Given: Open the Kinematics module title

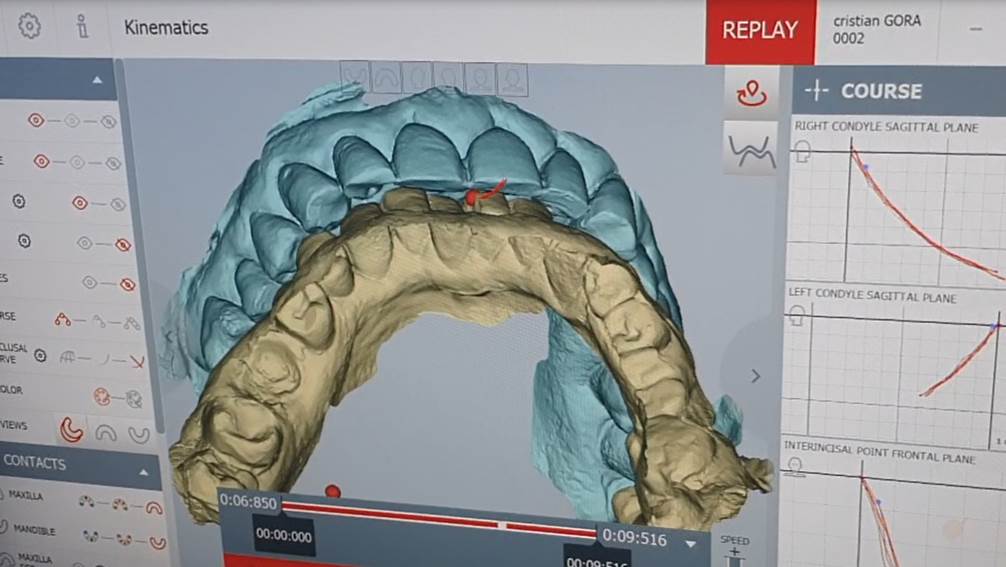Looking at the screenshot, I should tap(166, 28).
